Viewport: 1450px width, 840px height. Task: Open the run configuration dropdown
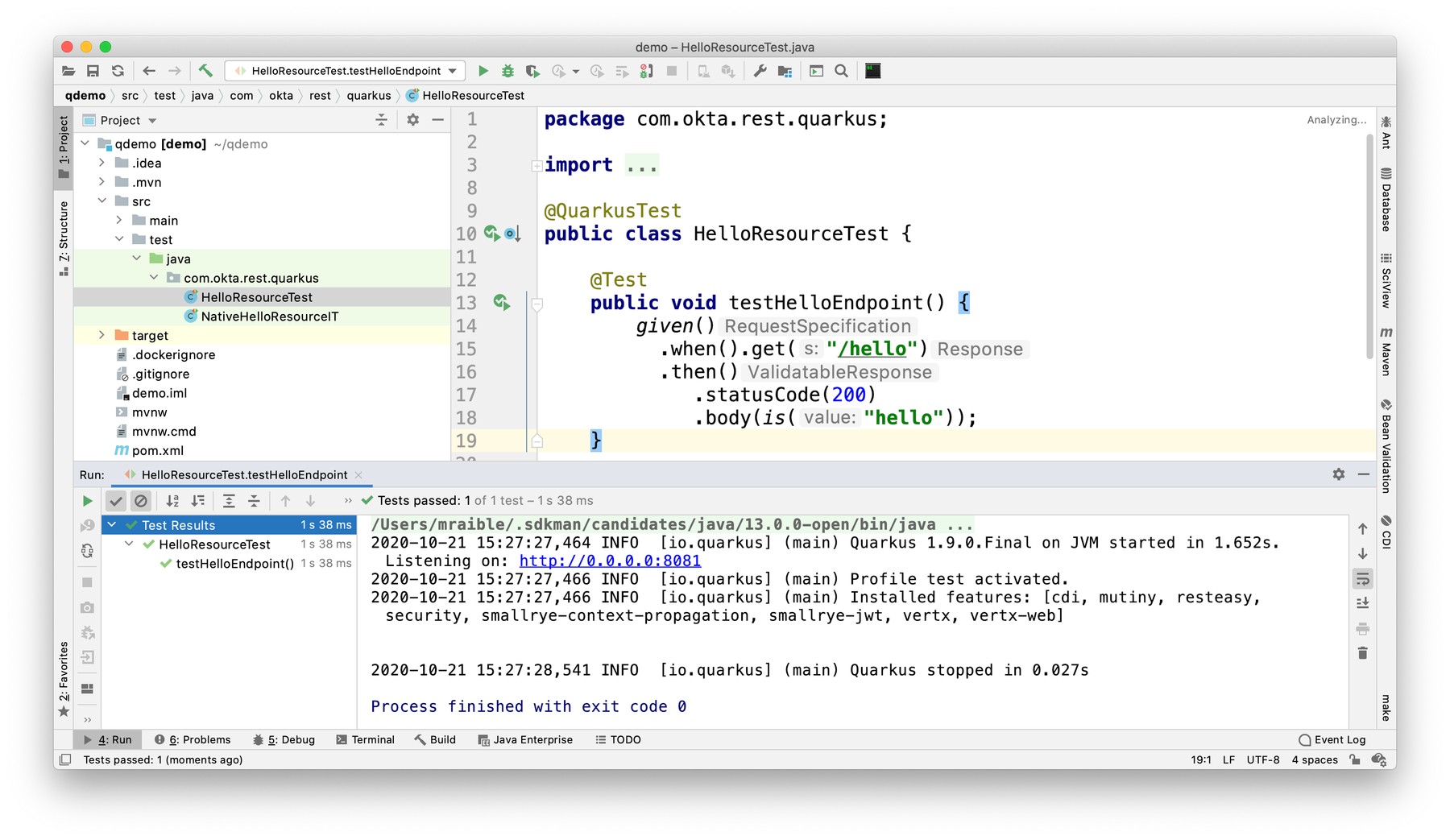[454, 71]
